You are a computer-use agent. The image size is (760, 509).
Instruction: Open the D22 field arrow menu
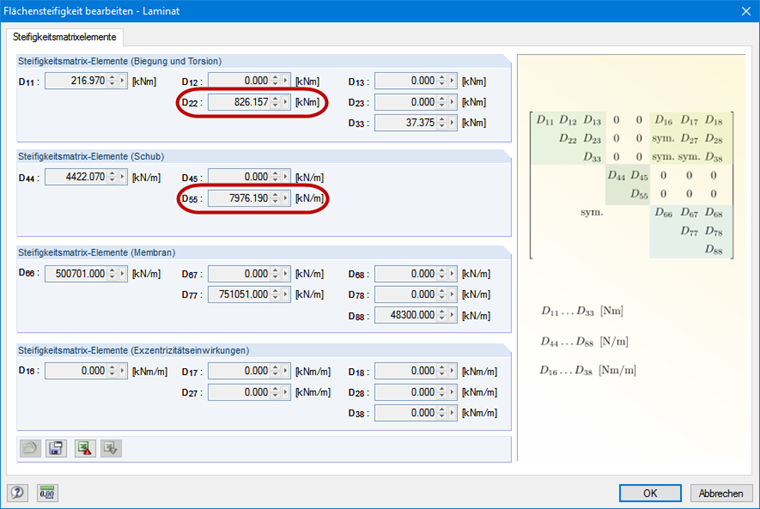point(285,102)
